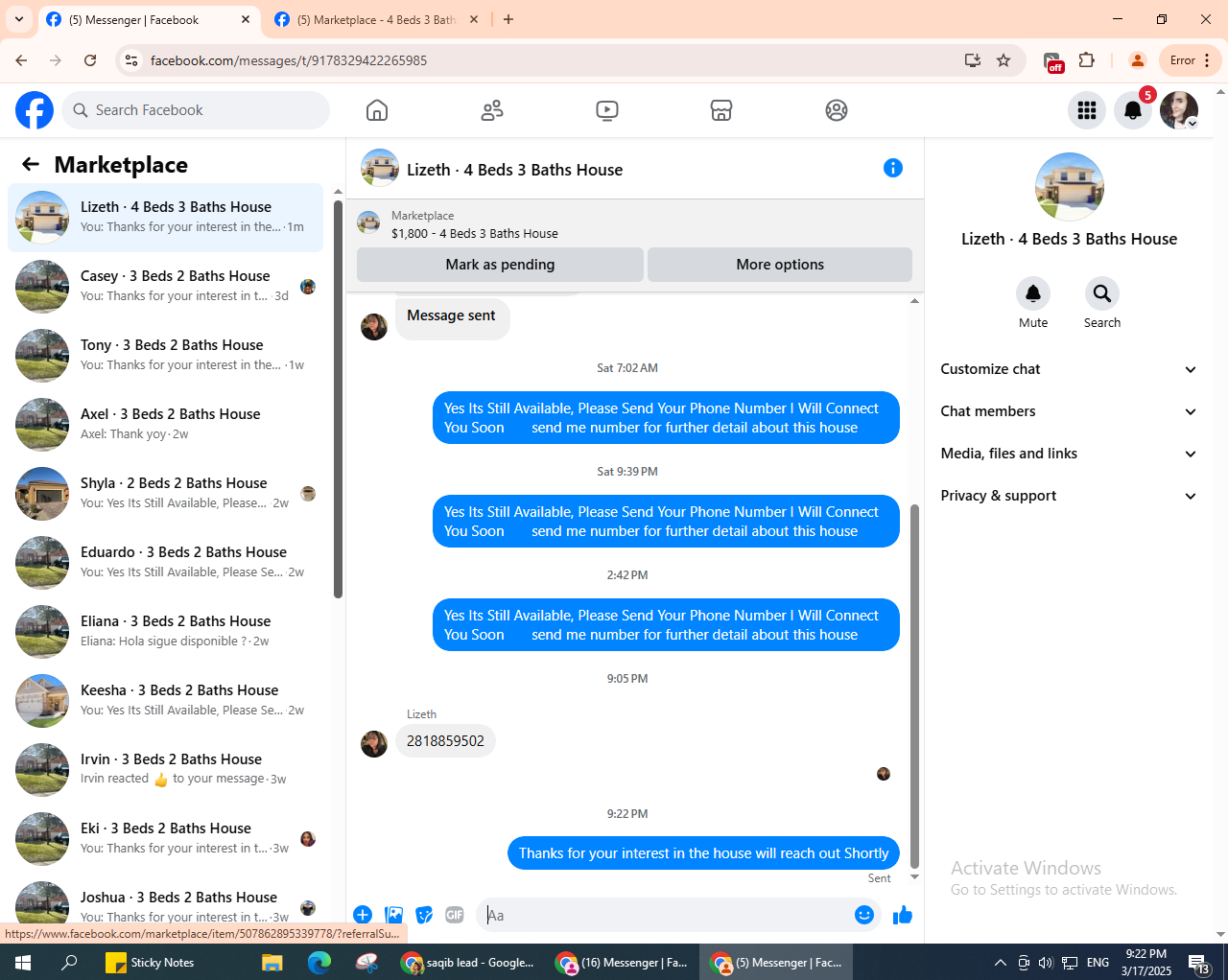Expand Media, files and links section
This screenshot has width=1228, height=980.
pyautogui.click(x=1069, y=454)
